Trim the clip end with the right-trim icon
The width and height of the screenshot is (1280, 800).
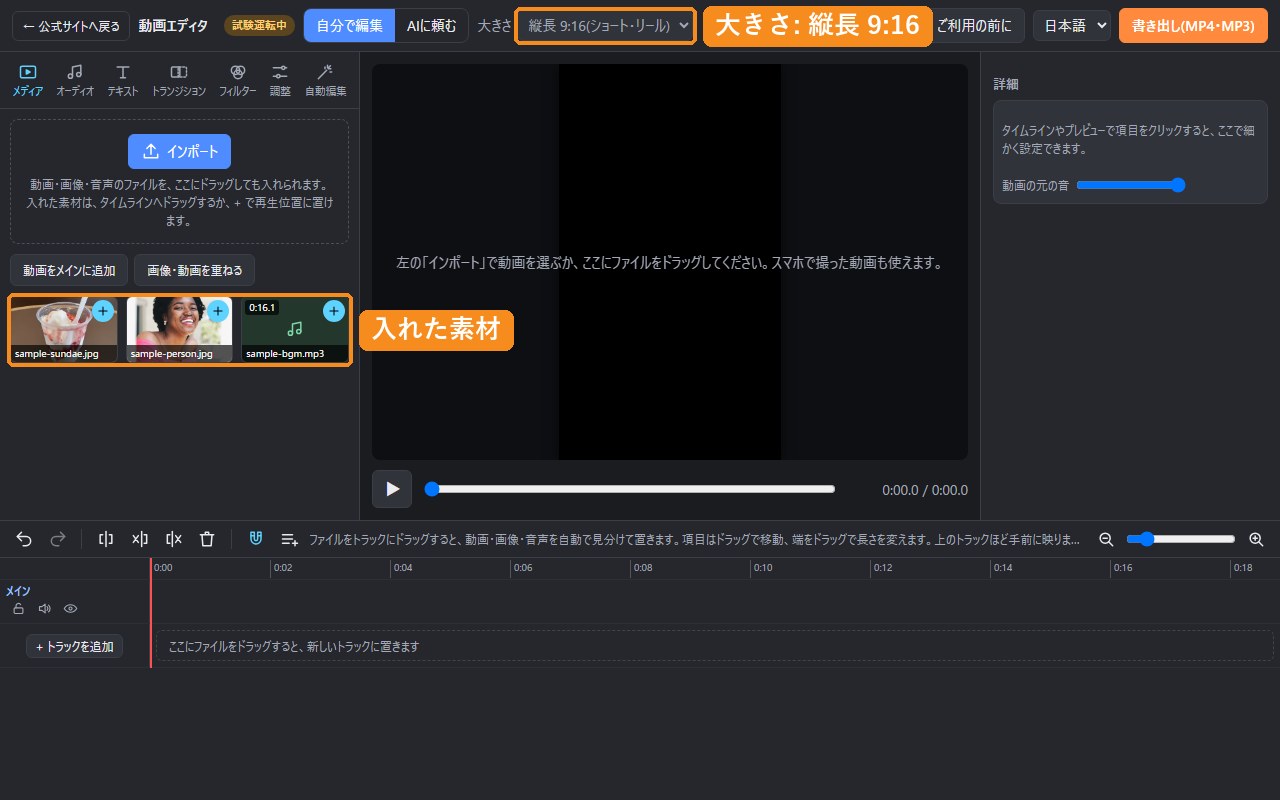click(173, 539)
